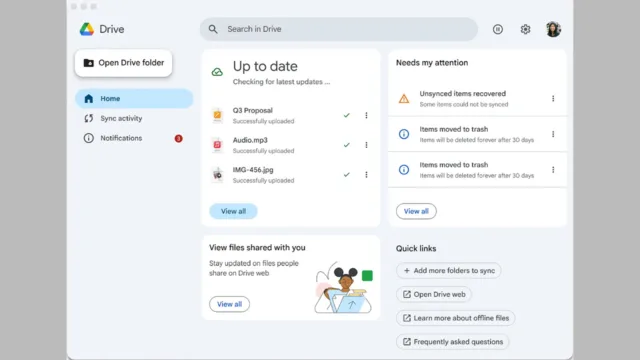640x360 pixels.
Task: Open the Audio.mp3 more options menu
Action: click(366, 145)
